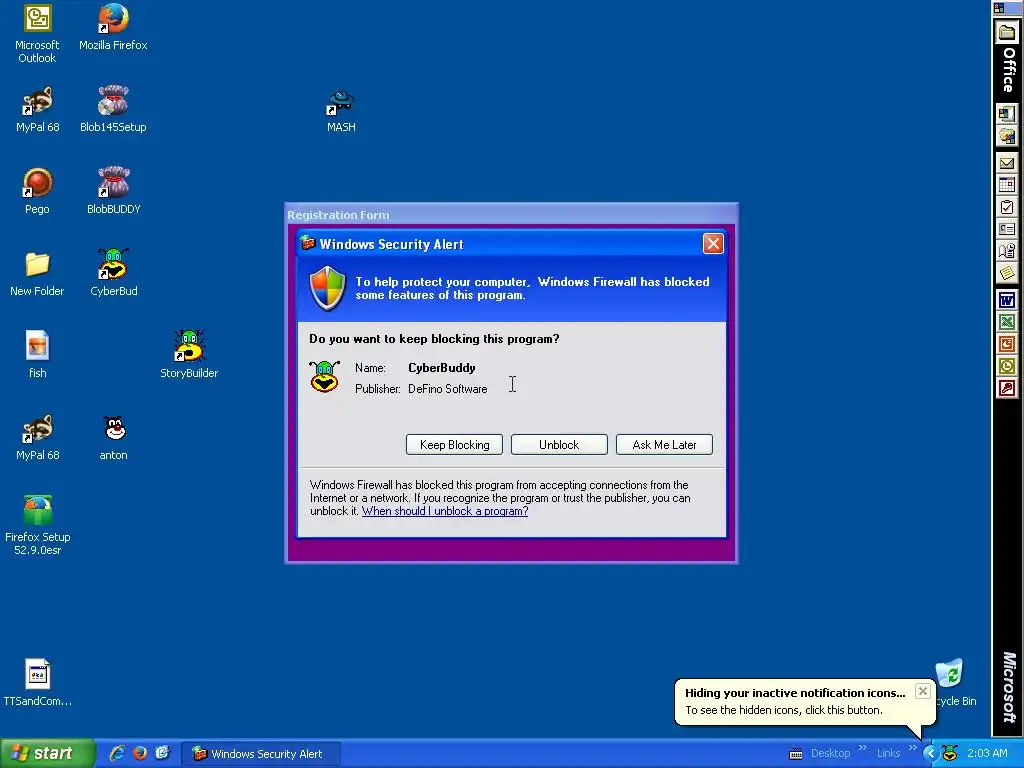Select the New Folder desktop icon

click(x=37, y=274)
